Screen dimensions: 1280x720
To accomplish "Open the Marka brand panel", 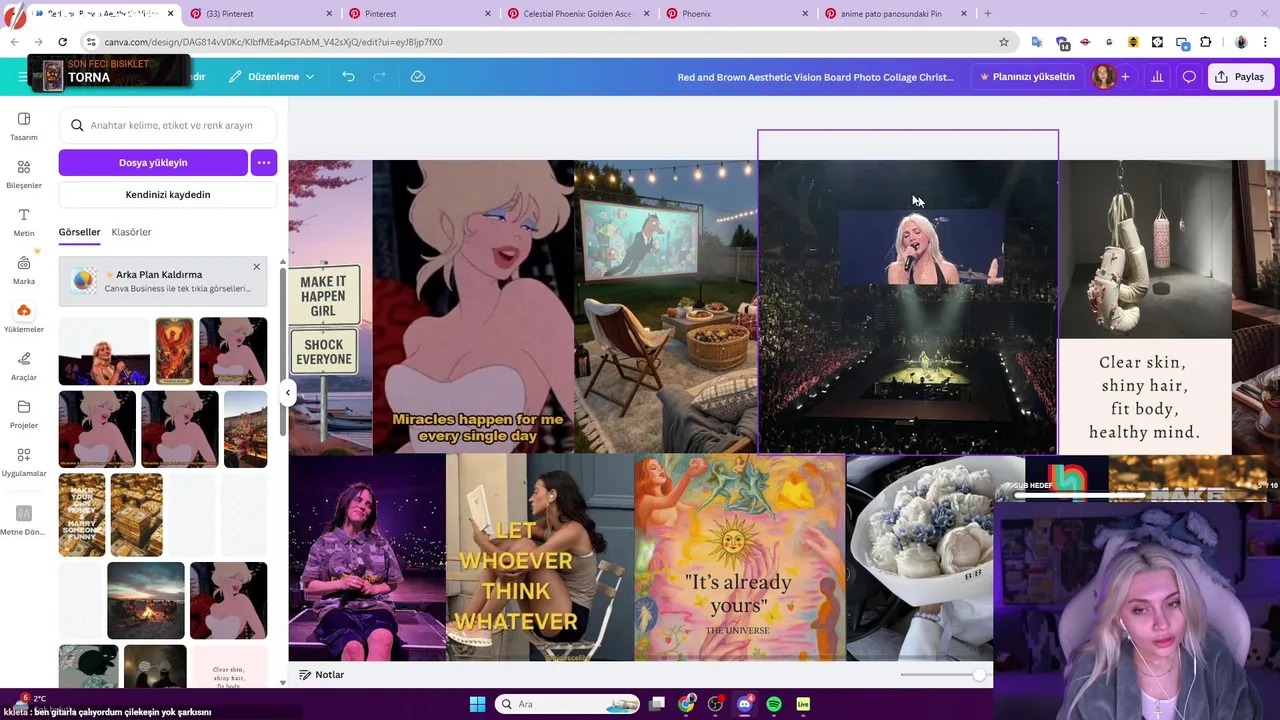I will tap(24, 270).
